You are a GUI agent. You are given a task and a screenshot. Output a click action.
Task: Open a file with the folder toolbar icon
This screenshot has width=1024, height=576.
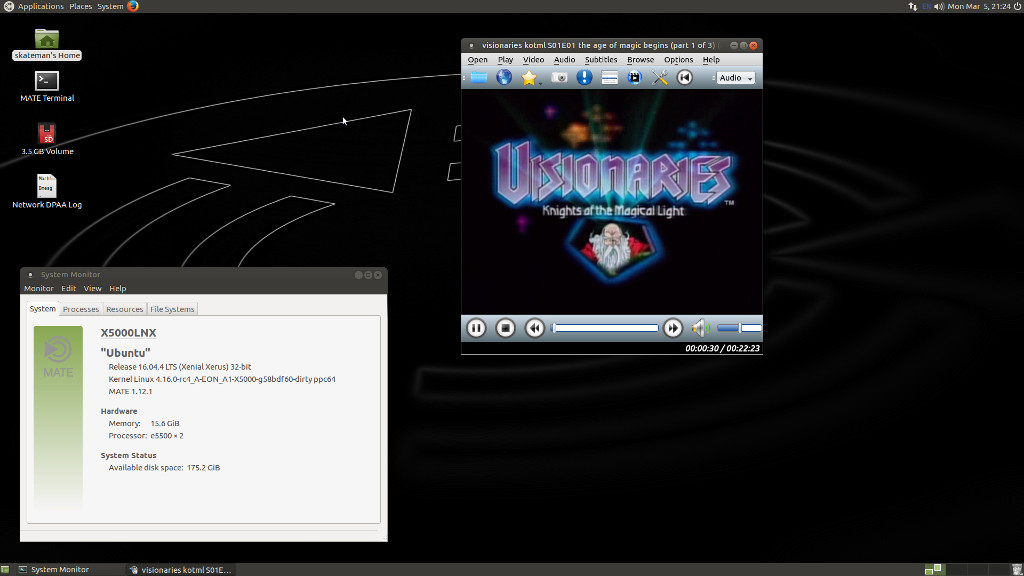tap(479, 78)
